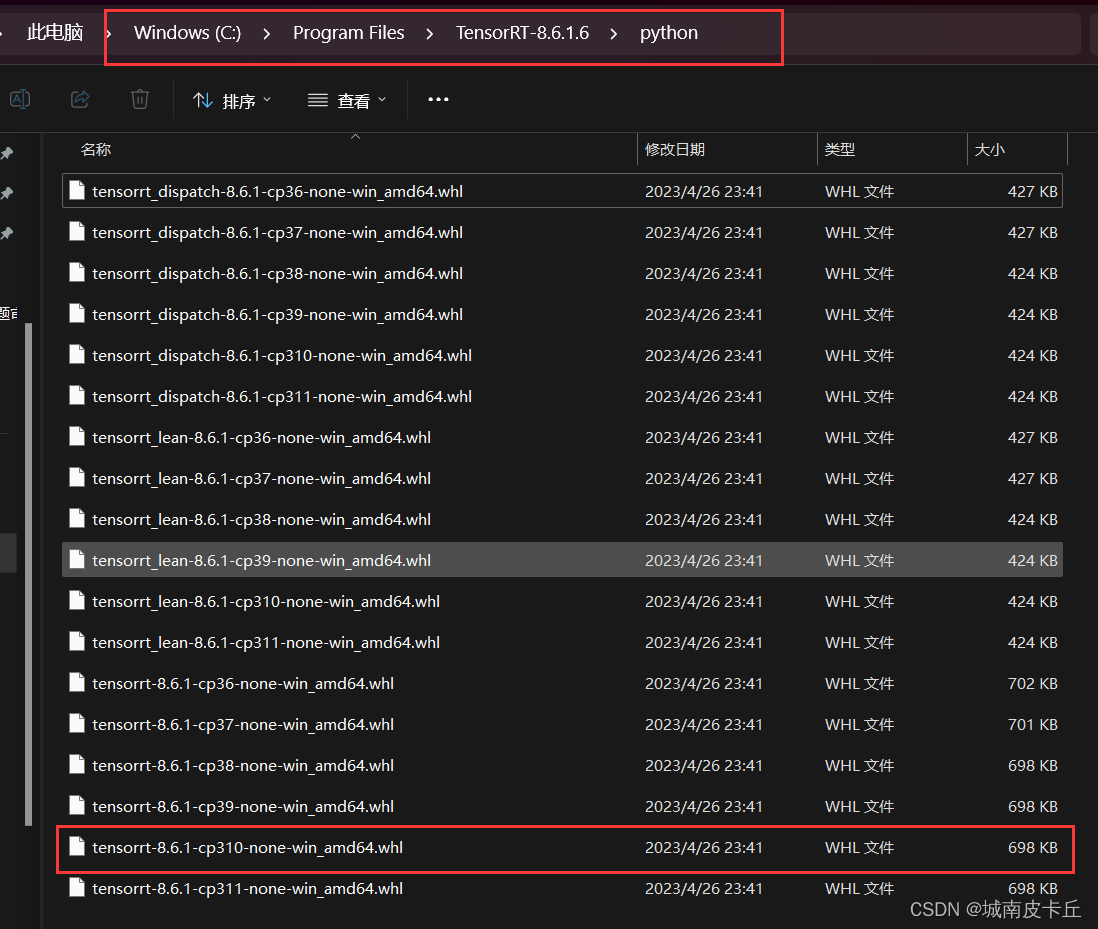Select tensorrt_lean-8.6.1-cp36-none-win_amd64.whl

click(x=562, y=438)
